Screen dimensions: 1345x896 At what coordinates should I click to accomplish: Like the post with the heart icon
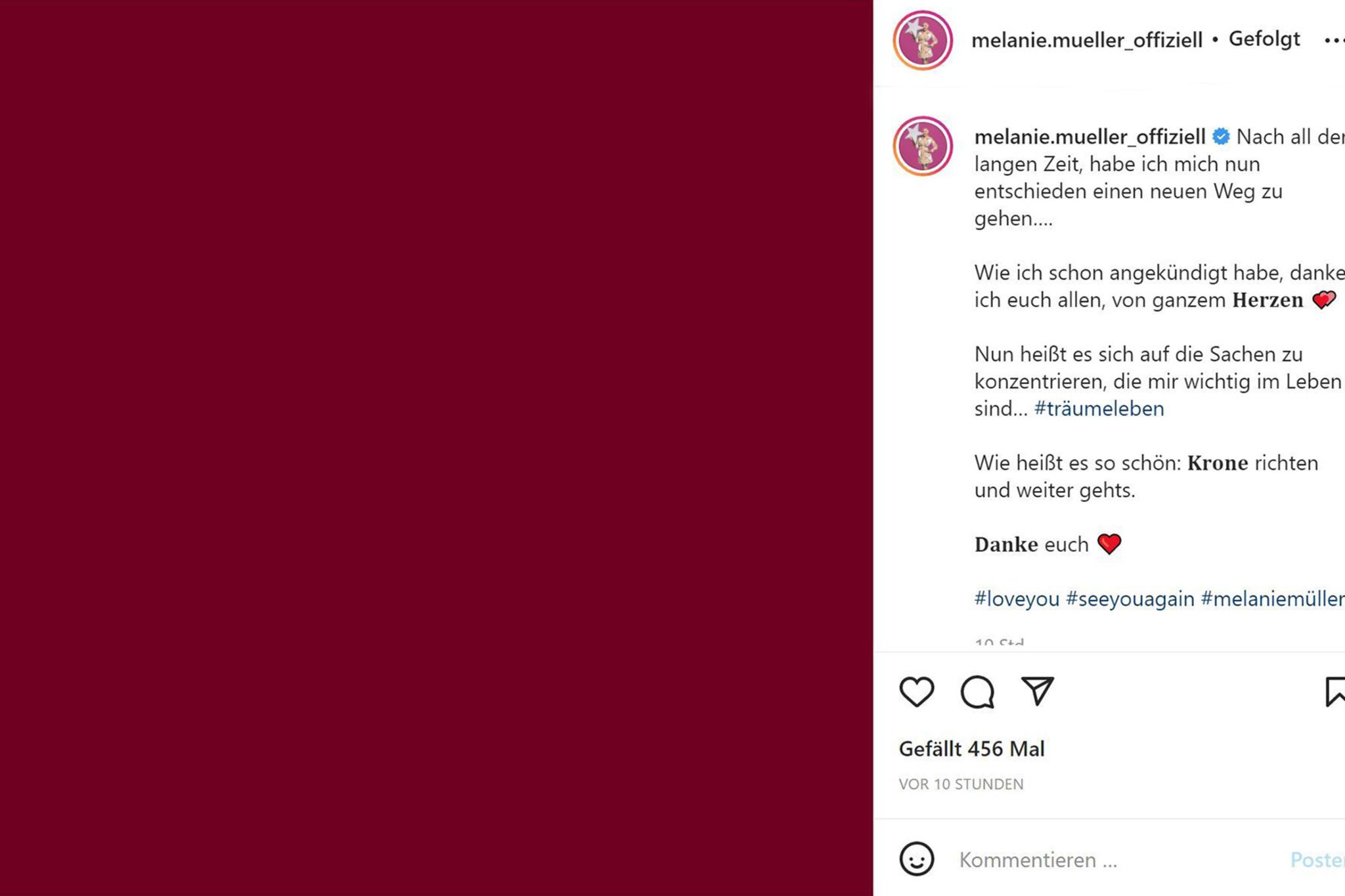point(916,692)
